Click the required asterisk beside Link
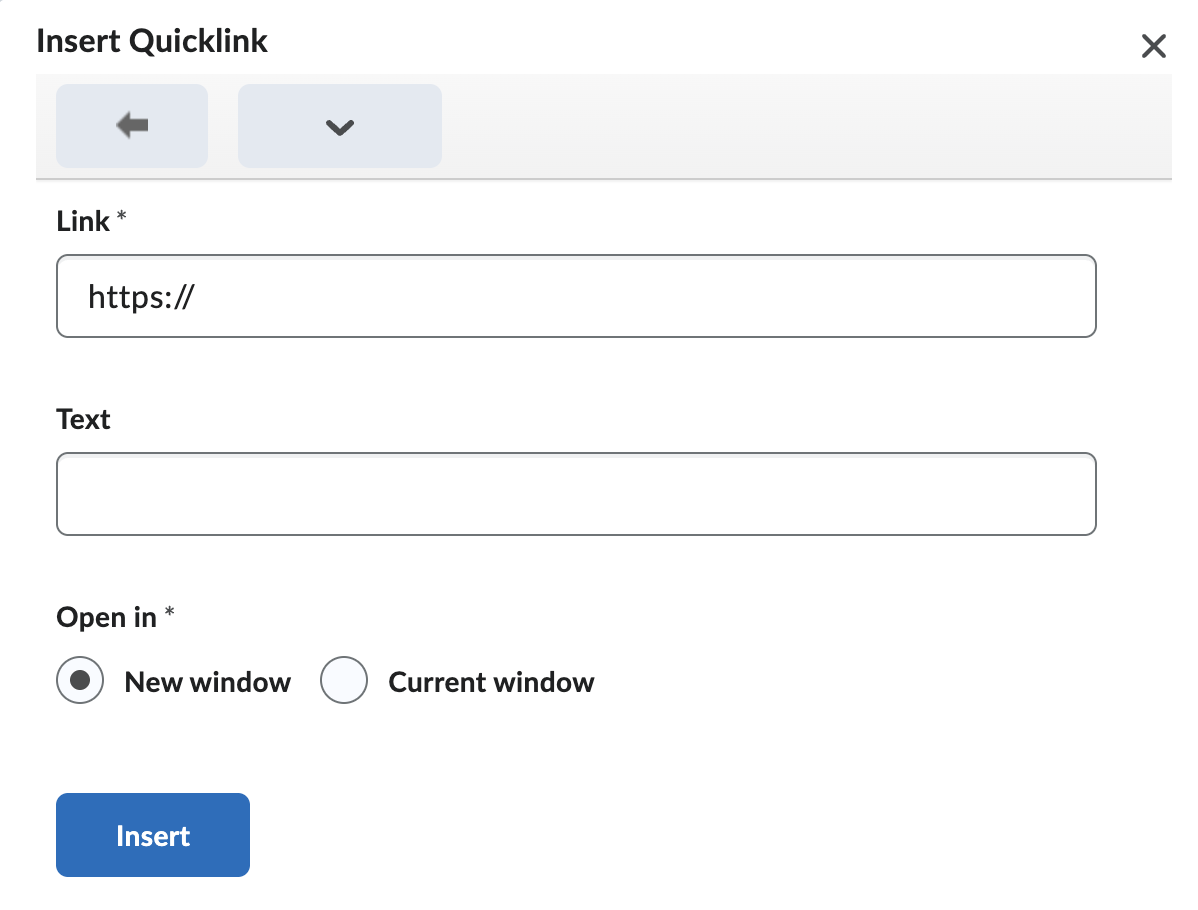This screenshot has height=910, width=1198. (x=122, y=218)
